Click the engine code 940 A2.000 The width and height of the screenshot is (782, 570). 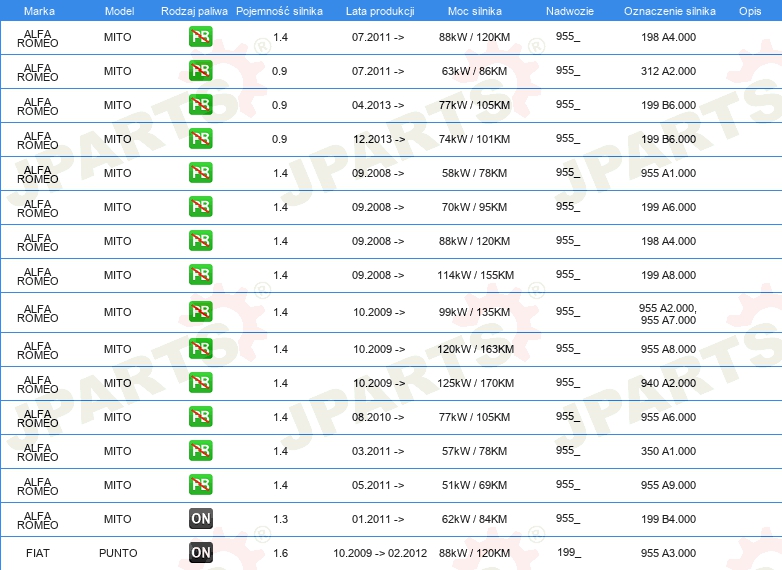pos(668,383)
